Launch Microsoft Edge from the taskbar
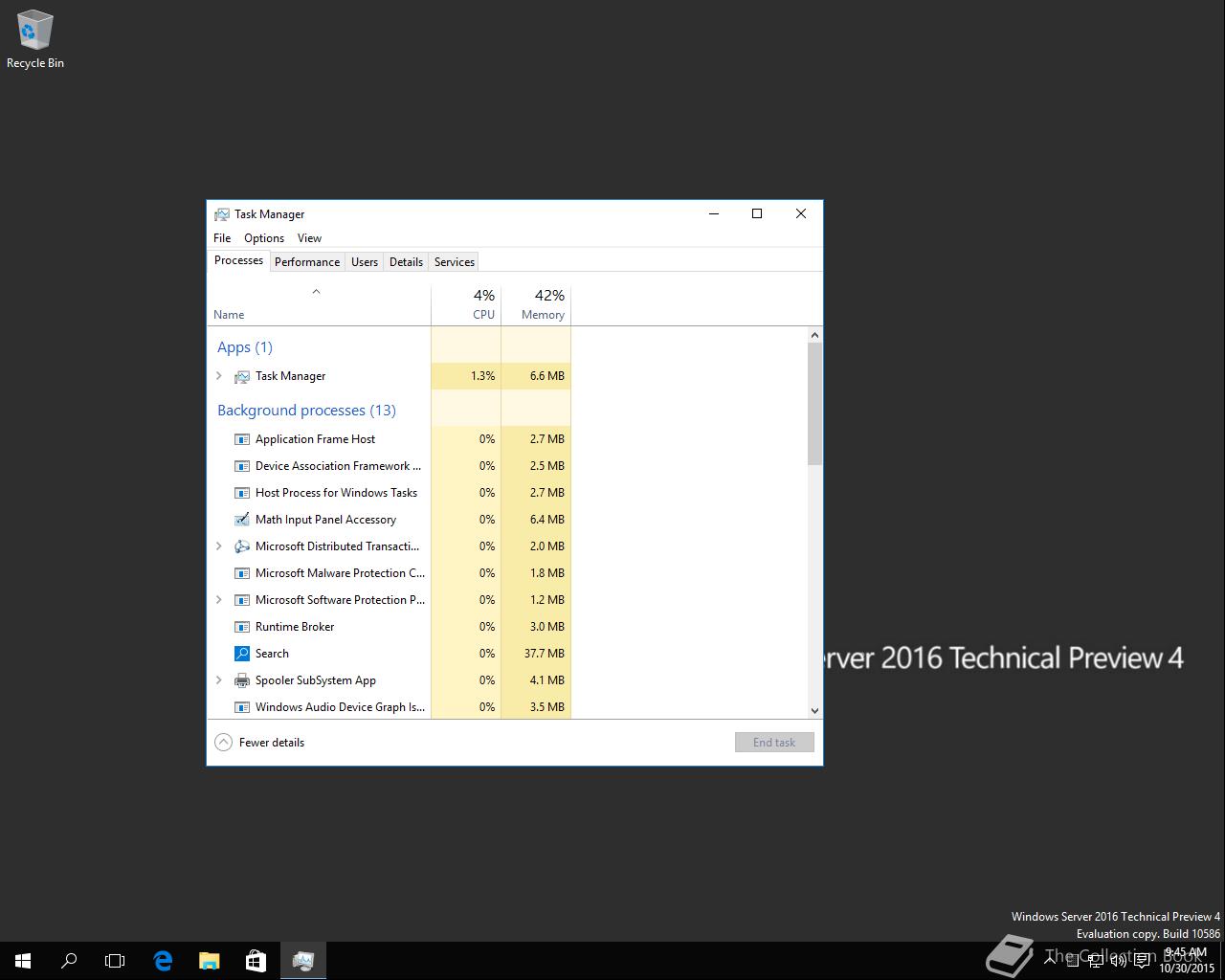1225x980 pixels. pyautogui.click(x=163, y=961)
